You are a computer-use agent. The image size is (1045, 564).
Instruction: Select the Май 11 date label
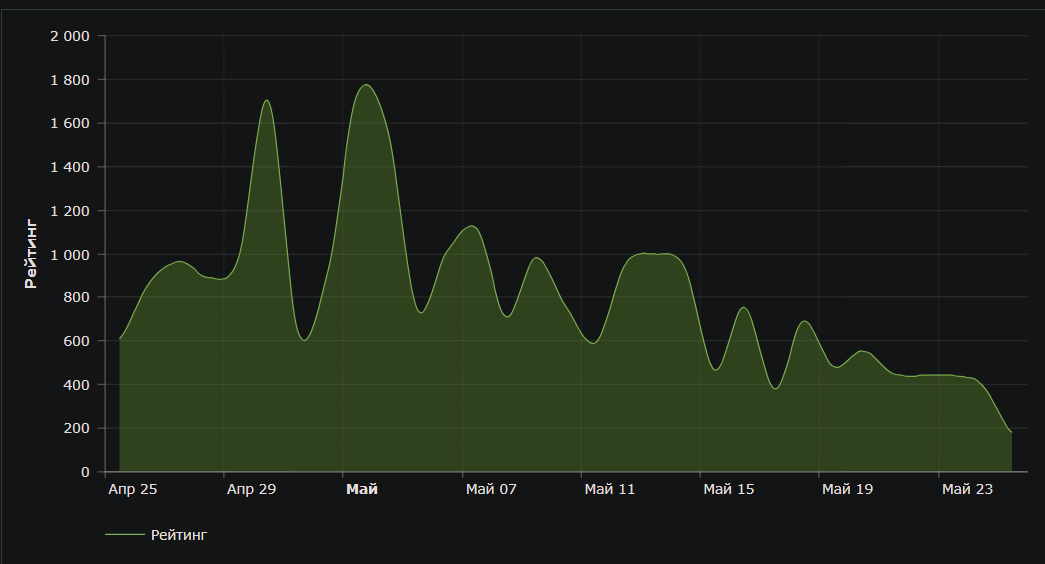[610, 489]
